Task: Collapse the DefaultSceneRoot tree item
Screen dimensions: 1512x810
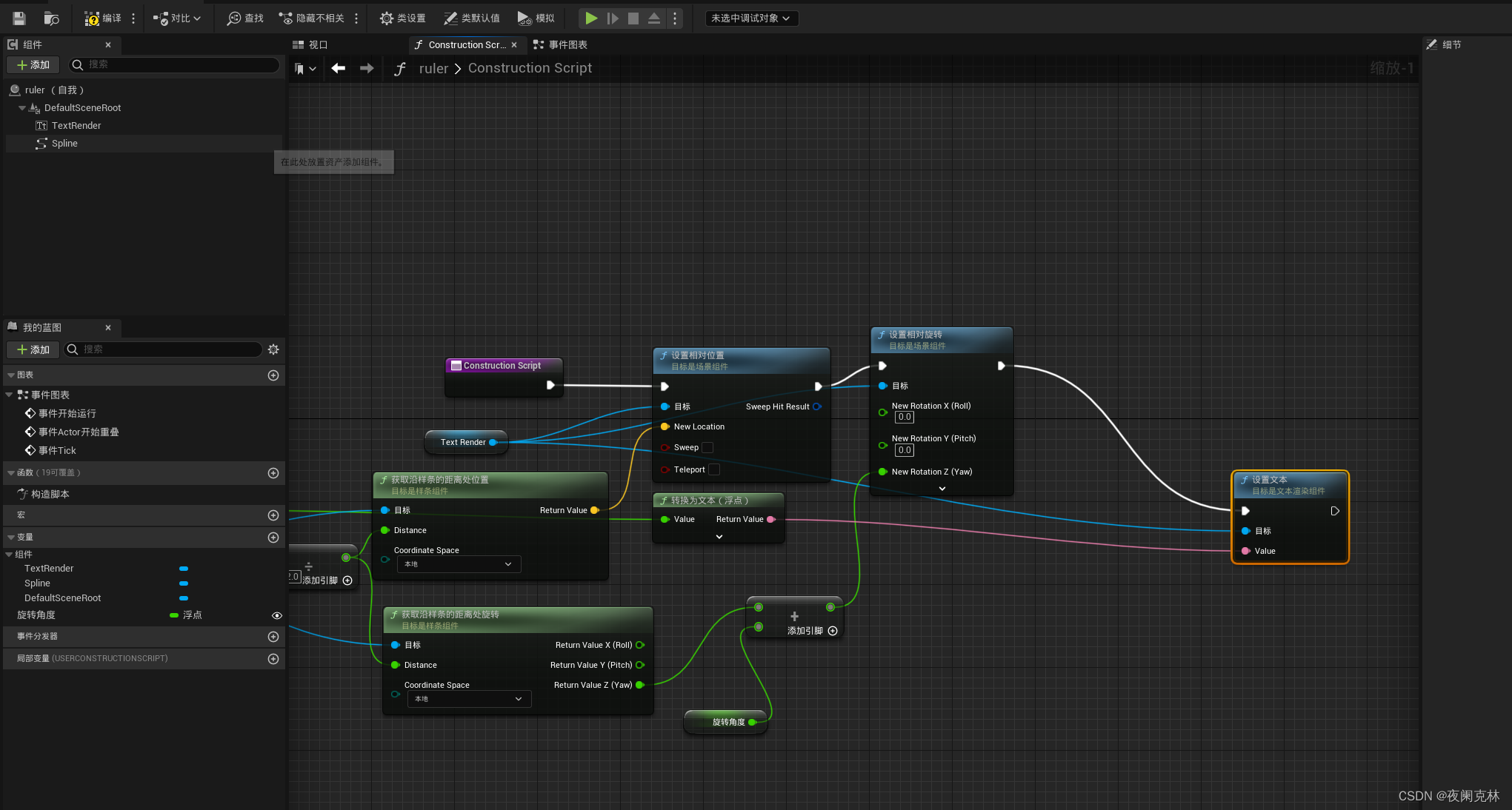Action: pyautogui.click(x=22, y=108)
